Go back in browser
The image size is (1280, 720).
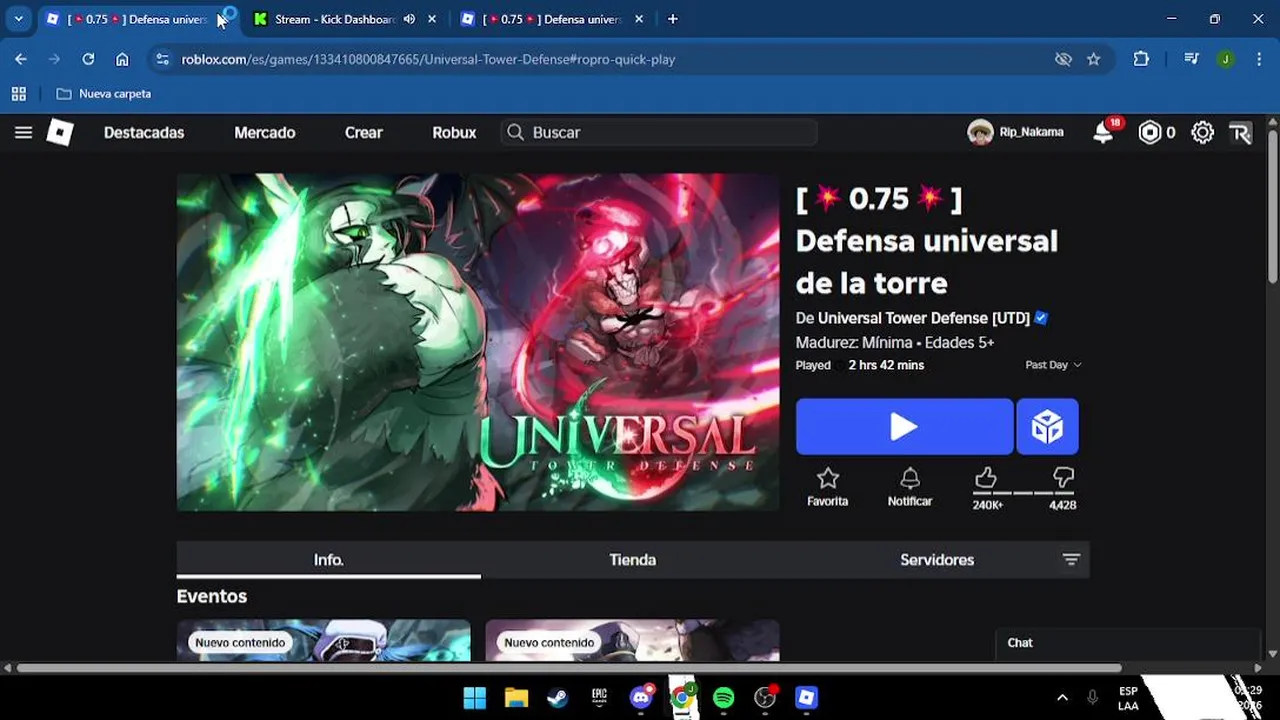click(21, 59)
